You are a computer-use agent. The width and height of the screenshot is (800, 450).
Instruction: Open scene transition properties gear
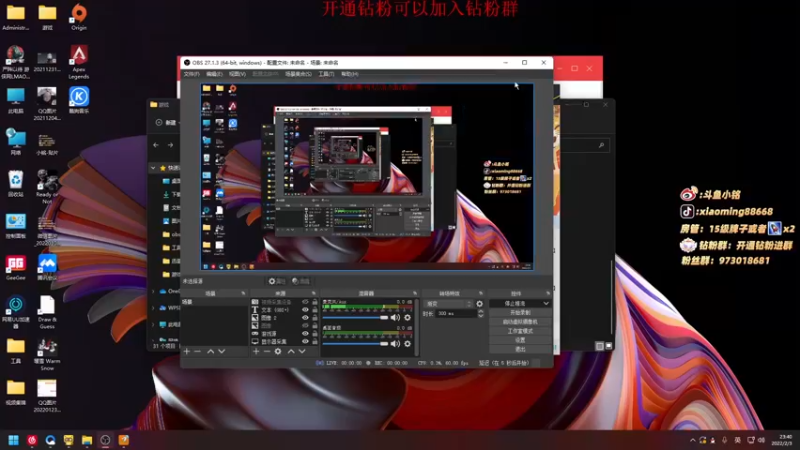(x=479, y=304)
